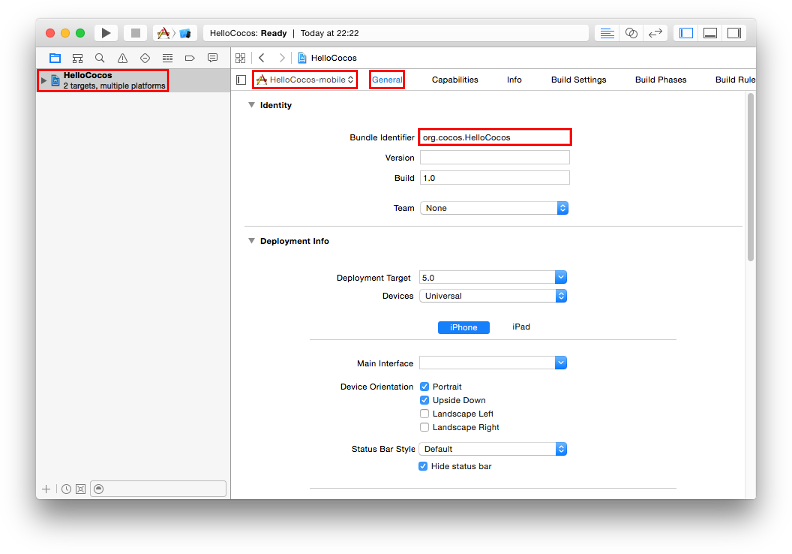Open the related items grid menu
Image resolution: width=792 pixels, height=554 pixels.
tap(240, 58)
